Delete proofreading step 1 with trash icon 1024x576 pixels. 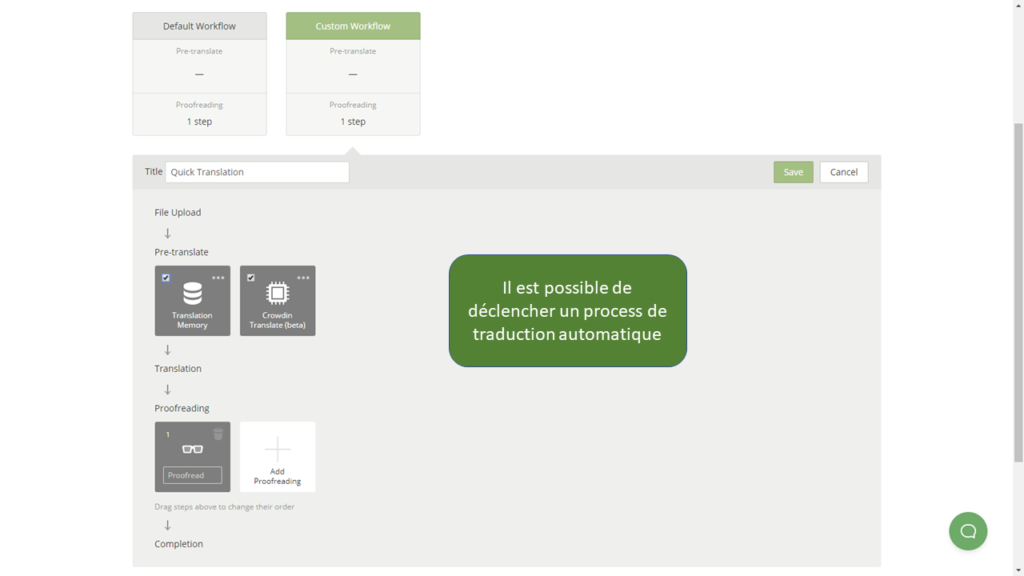(218, 434)
